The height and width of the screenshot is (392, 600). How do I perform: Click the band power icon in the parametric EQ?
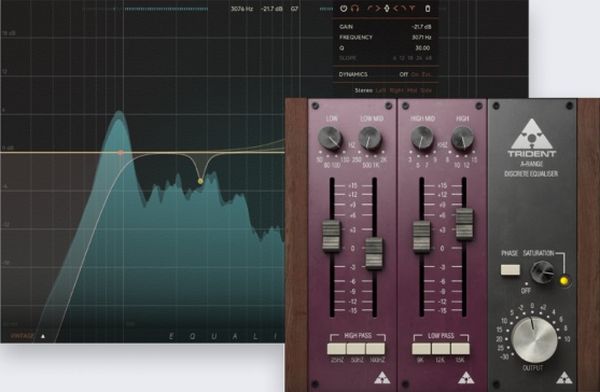click(344, 8)
